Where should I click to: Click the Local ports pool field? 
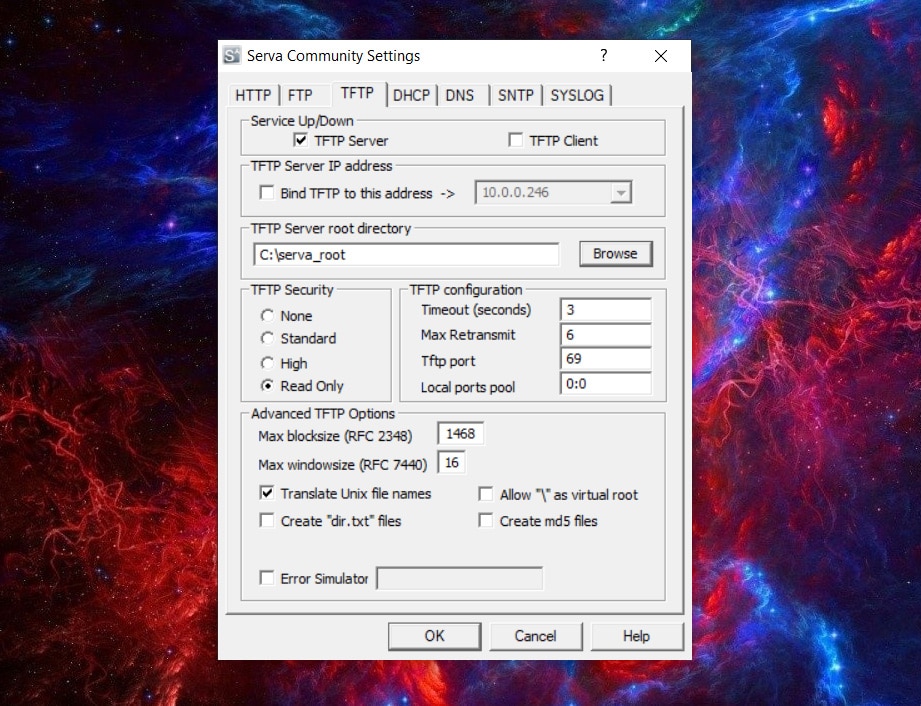pyautogui.click(x=606, y=384)
